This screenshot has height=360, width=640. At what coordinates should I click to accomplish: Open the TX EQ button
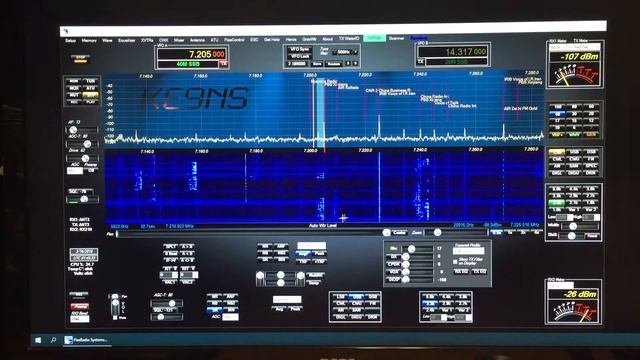click(479, 271)
